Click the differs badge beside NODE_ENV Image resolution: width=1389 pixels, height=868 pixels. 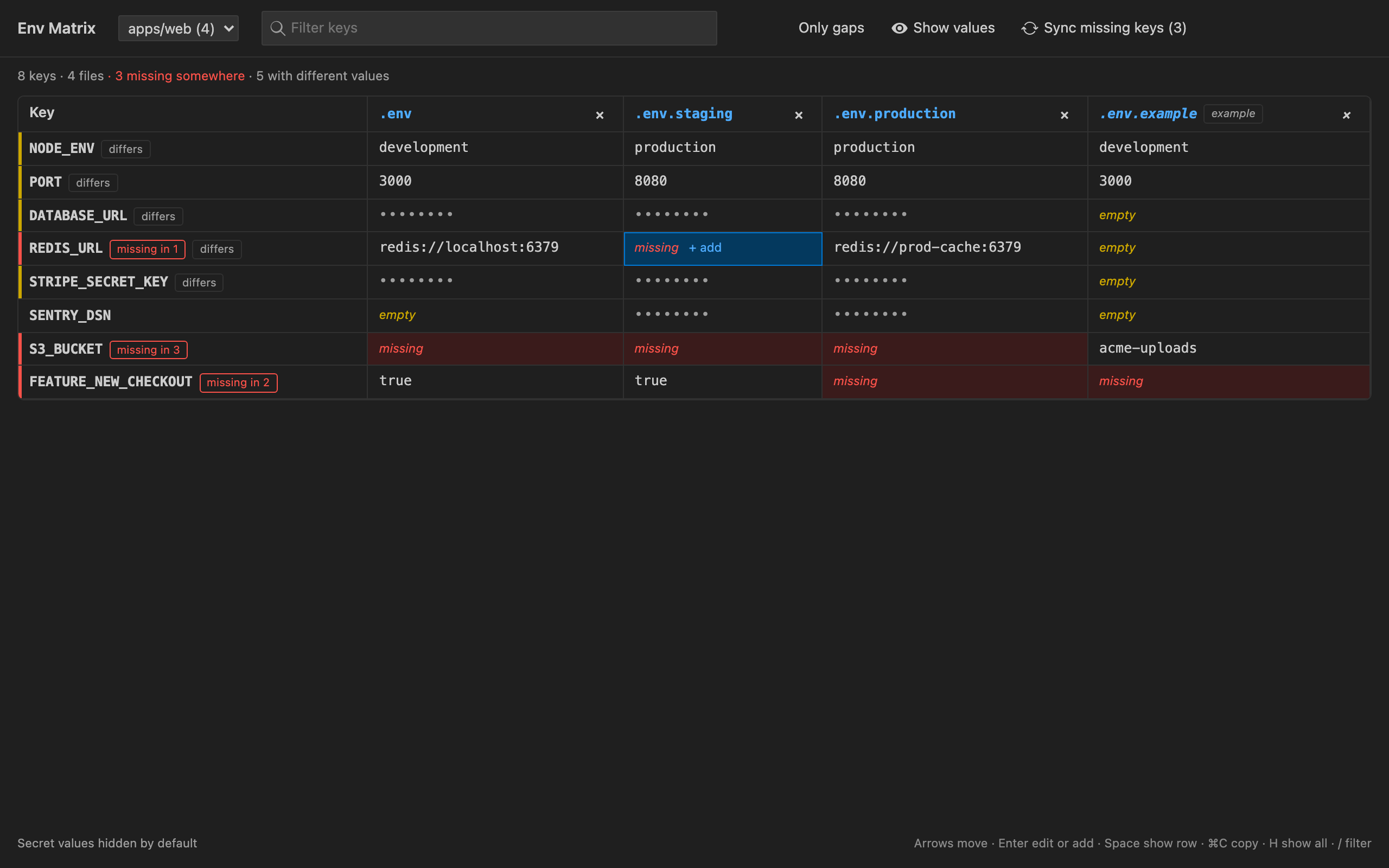coord(126,149)
